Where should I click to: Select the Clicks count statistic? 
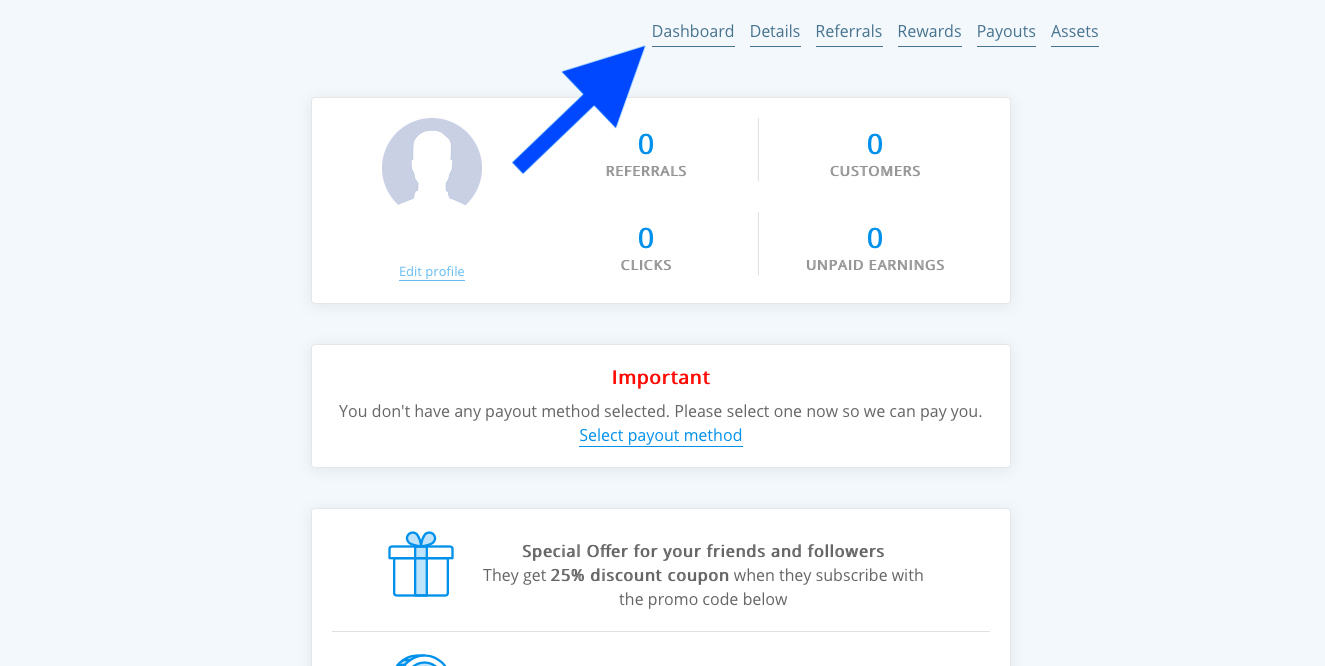pyautogui.click(x=646, y=239)
